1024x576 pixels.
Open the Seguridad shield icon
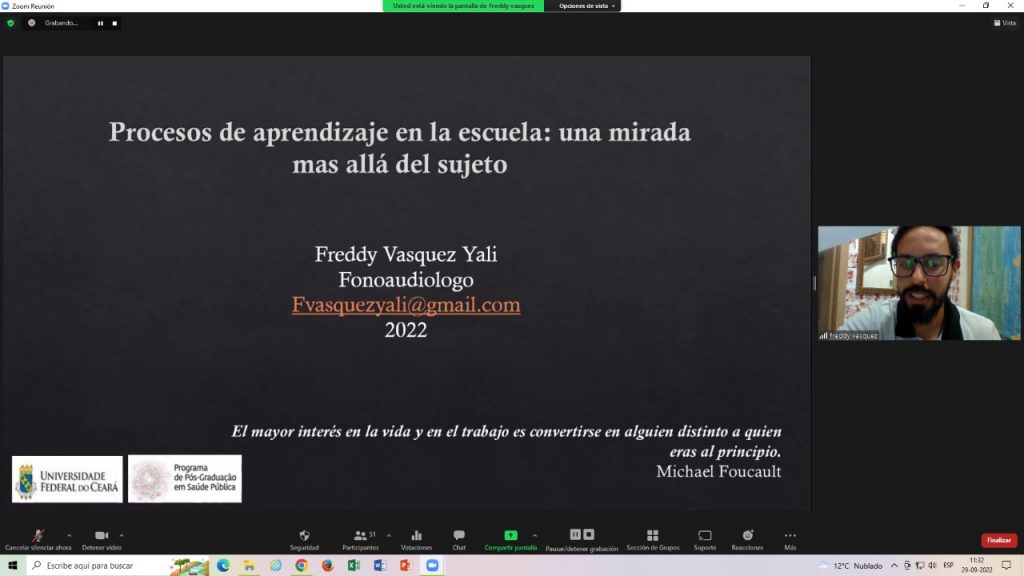[304, 536]
